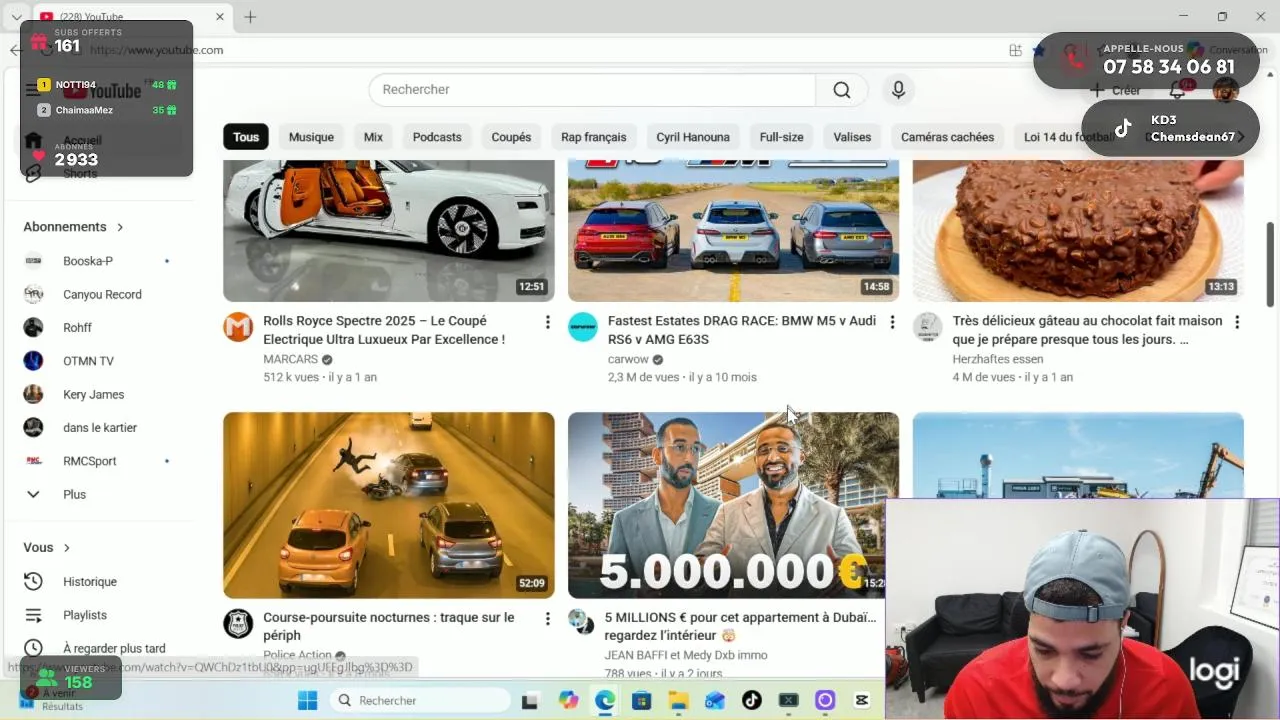The width and height of the screenshot is (1280, 720).
Task: Open File Explorer from the taskbar
Action: pos(678,701)
